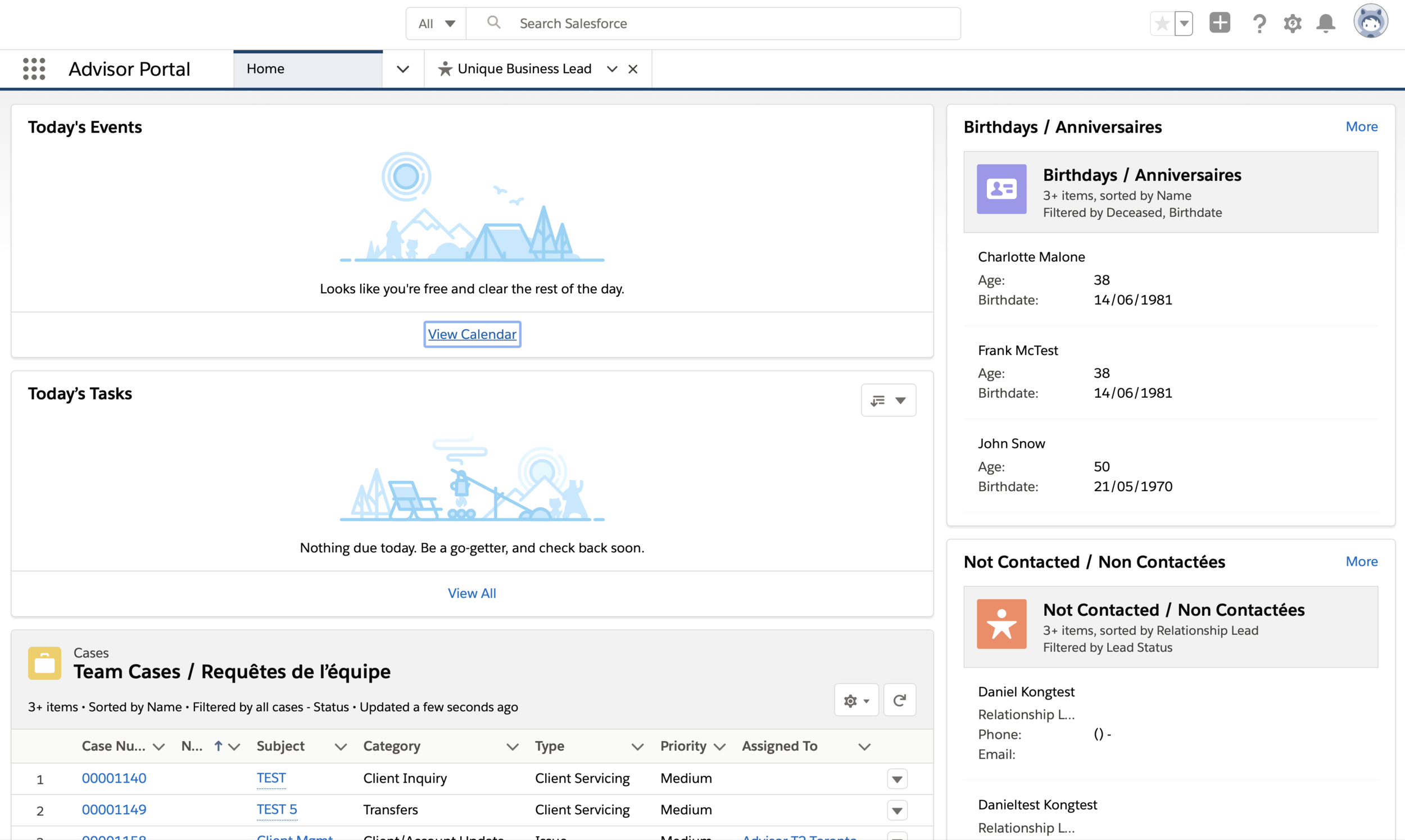Image resolution: width=1405 pixels, height=840 pixels.
Task: Expand row actions for case 00001140
Action: pyautogui.click(x=896, y=779)
